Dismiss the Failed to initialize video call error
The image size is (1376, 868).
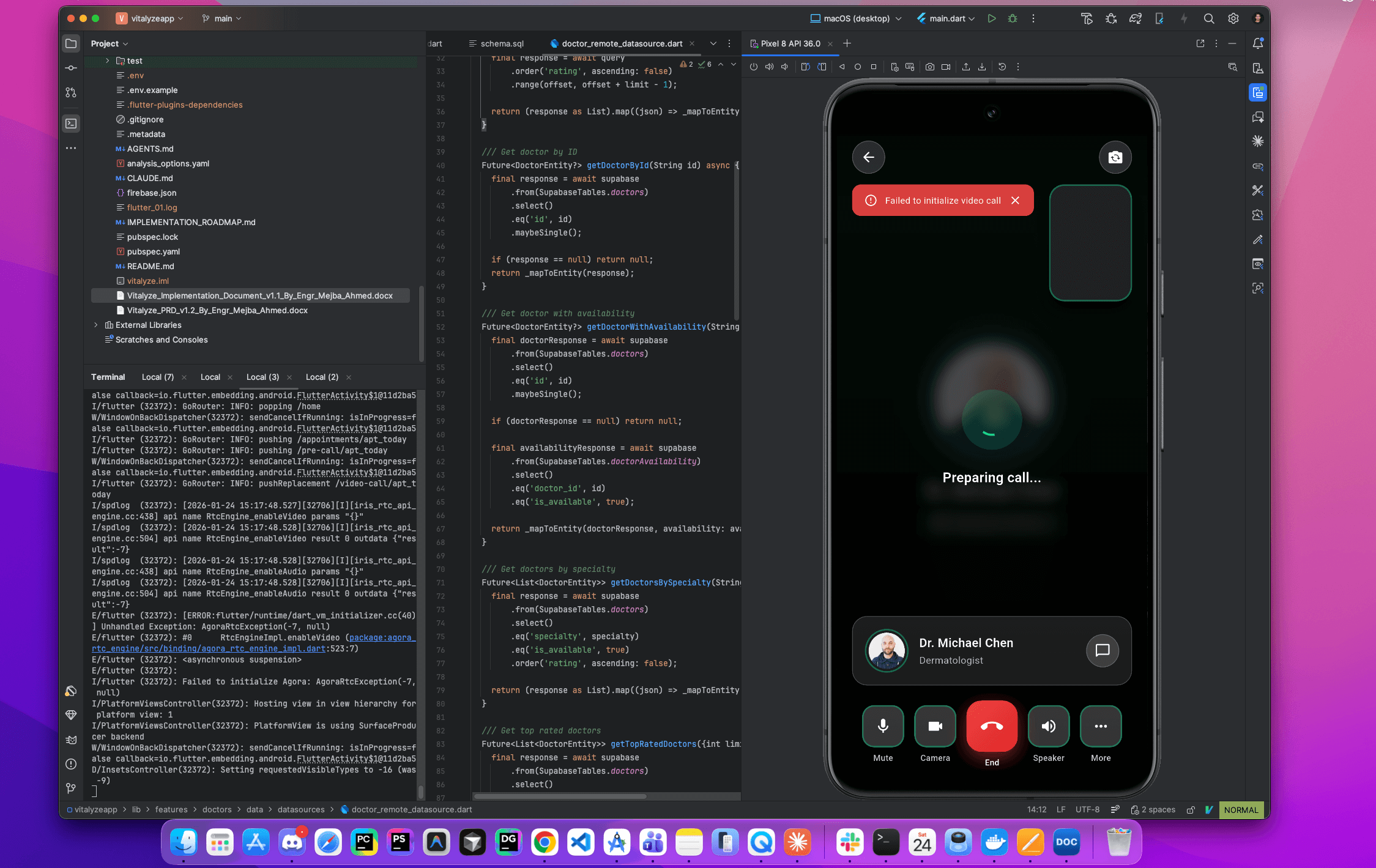click(x=1015, y=200)
